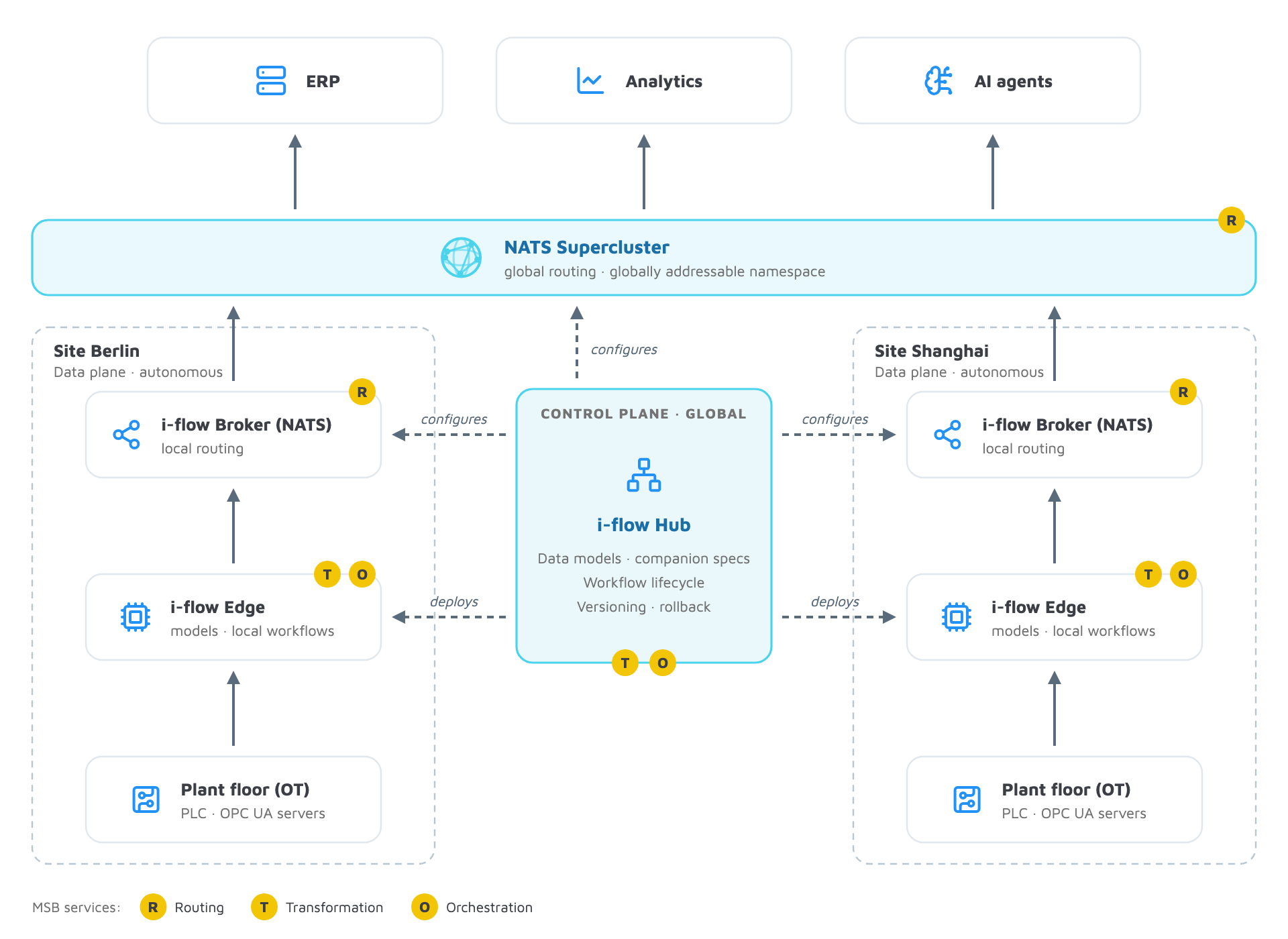
Task: Click the i-flow Hub network icon
Action: click(x=644, y=475)
